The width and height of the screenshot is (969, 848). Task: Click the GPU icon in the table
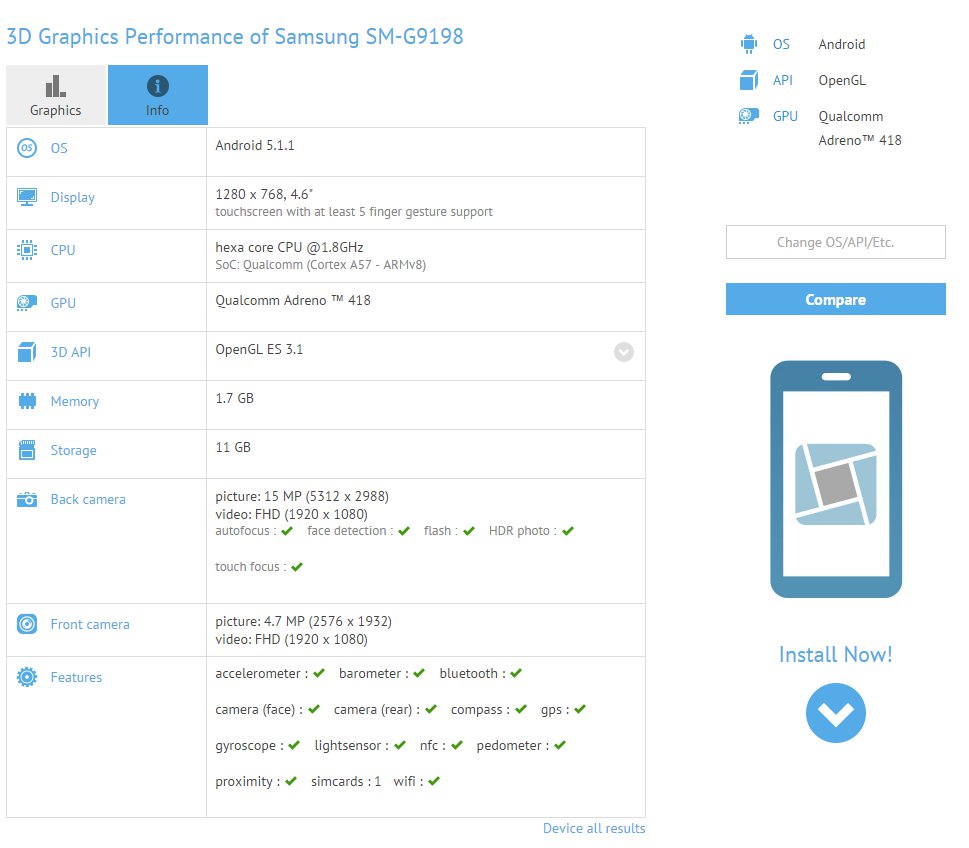[x=27, y=303]
